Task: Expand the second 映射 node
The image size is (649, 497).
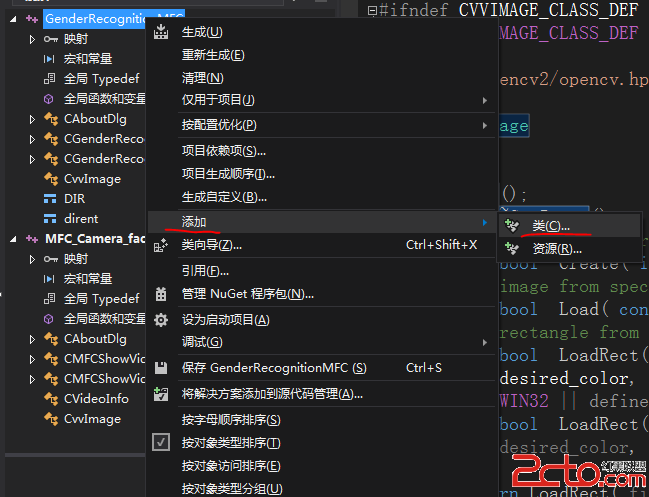Action: coord(32,259)
